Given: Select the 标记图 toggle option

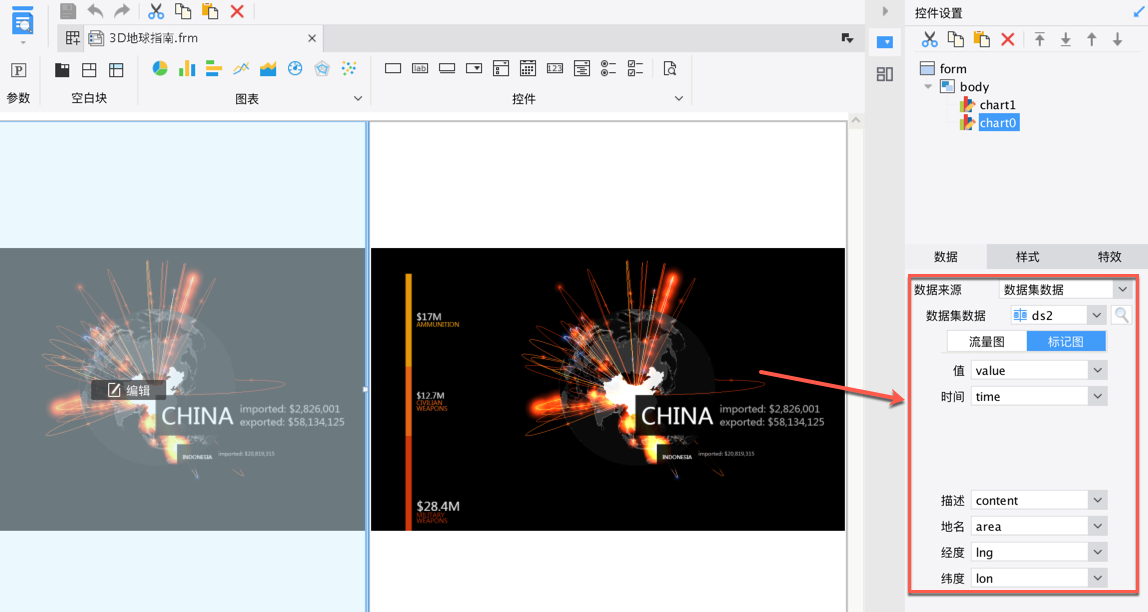Looking at the screenshot, I should 1066,341.
